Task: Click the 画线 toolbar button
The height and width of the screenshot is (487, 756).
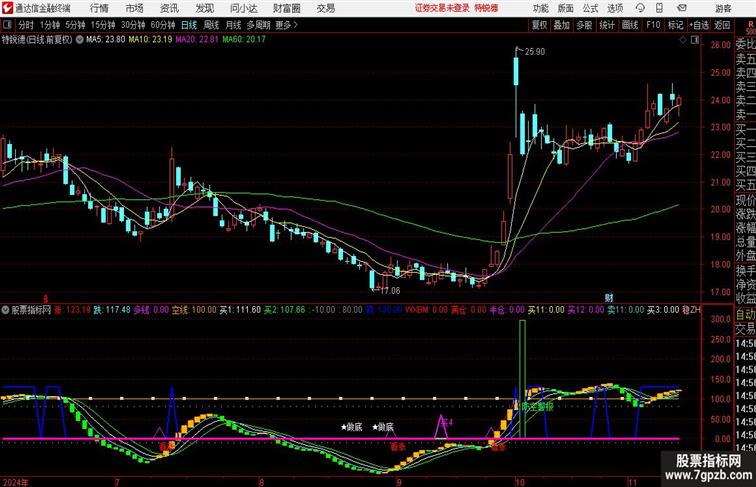Action: pos(630,25)
